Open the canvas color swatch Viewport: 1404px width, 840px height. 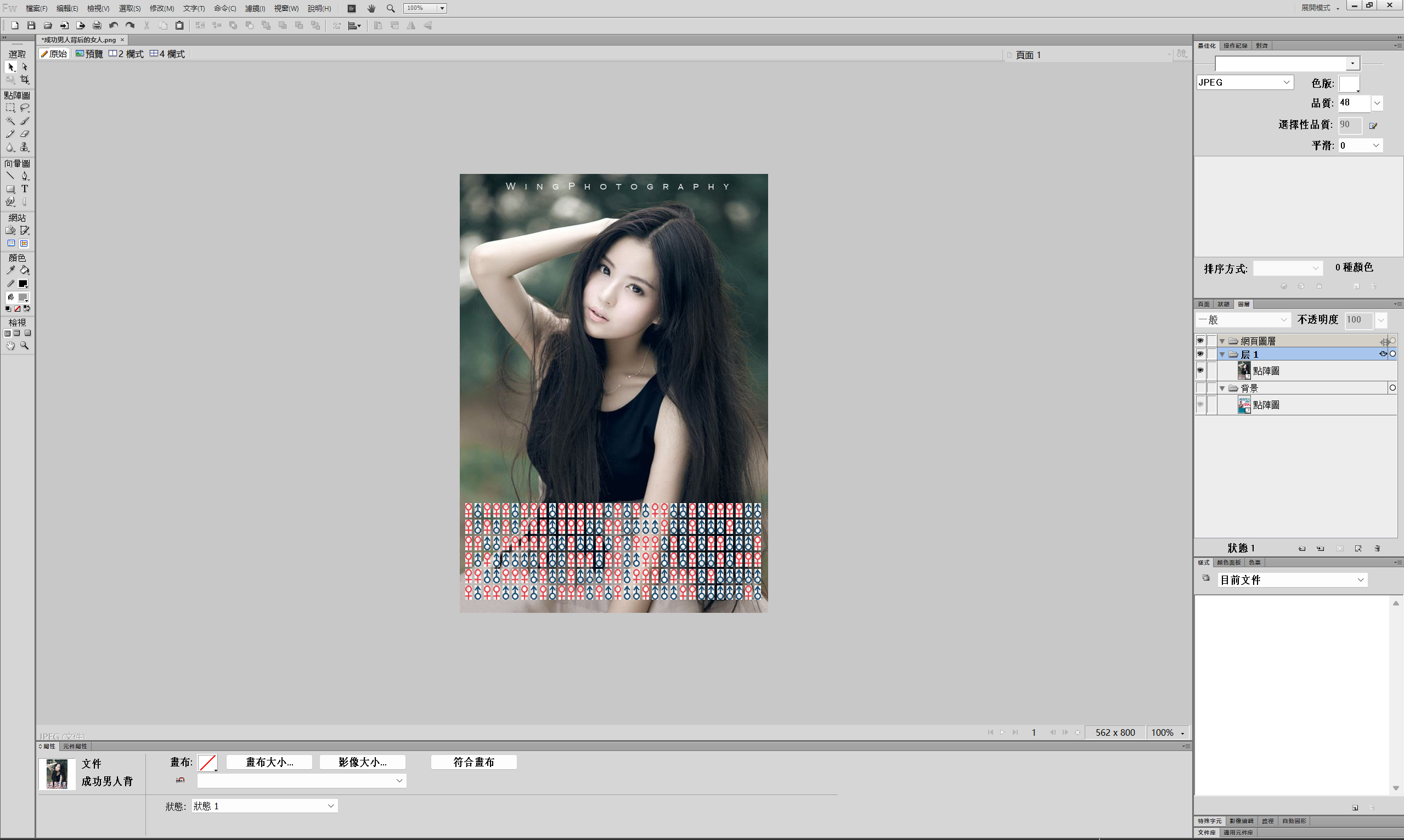(x=208, y=763)
